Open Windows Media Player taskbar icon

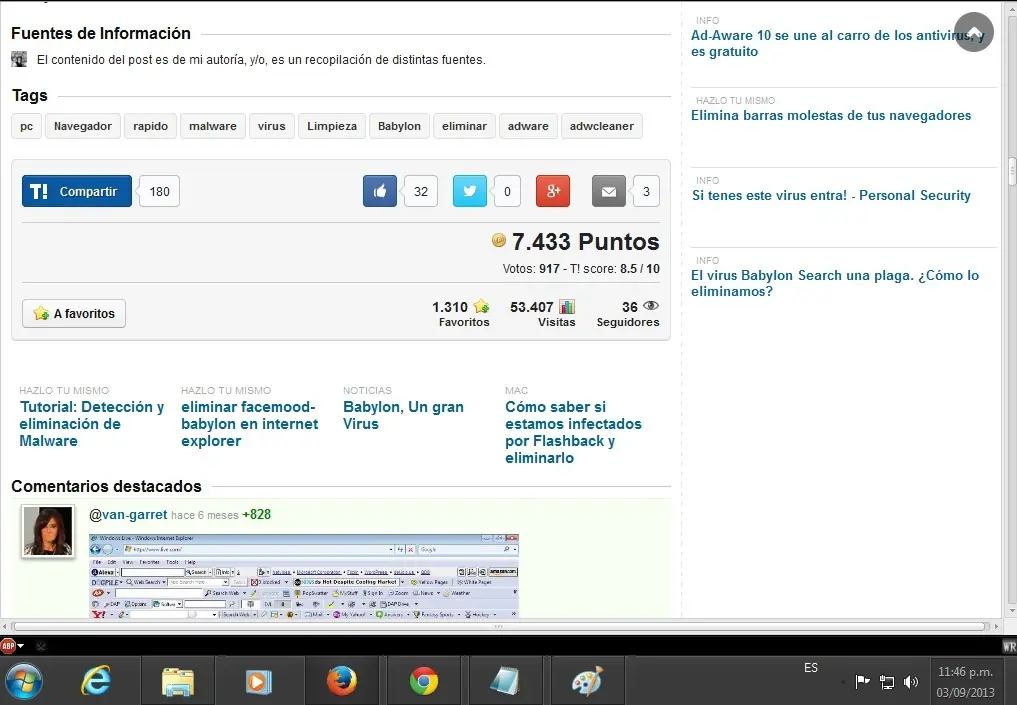(259, 682)
